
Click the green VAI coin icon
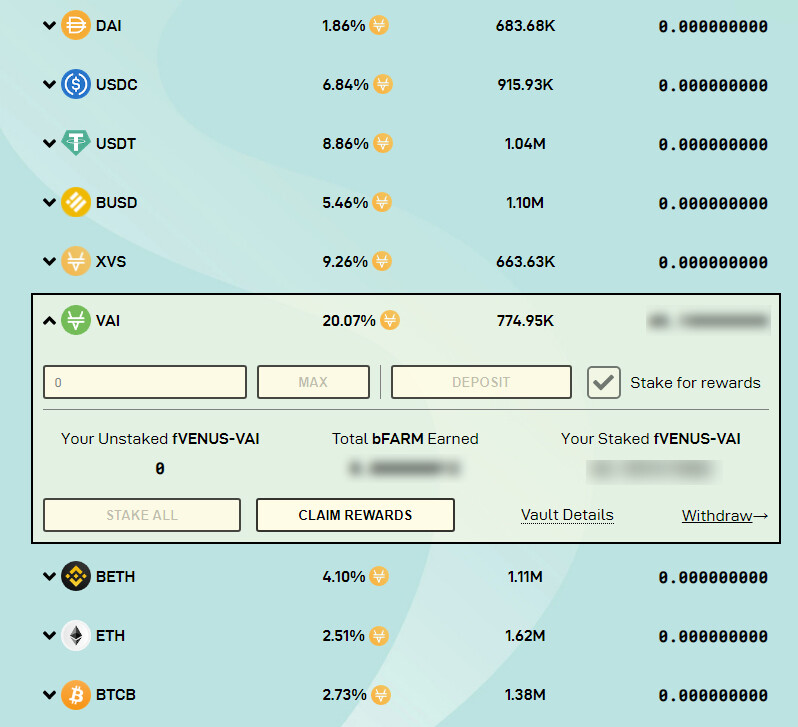click(76, 320)
